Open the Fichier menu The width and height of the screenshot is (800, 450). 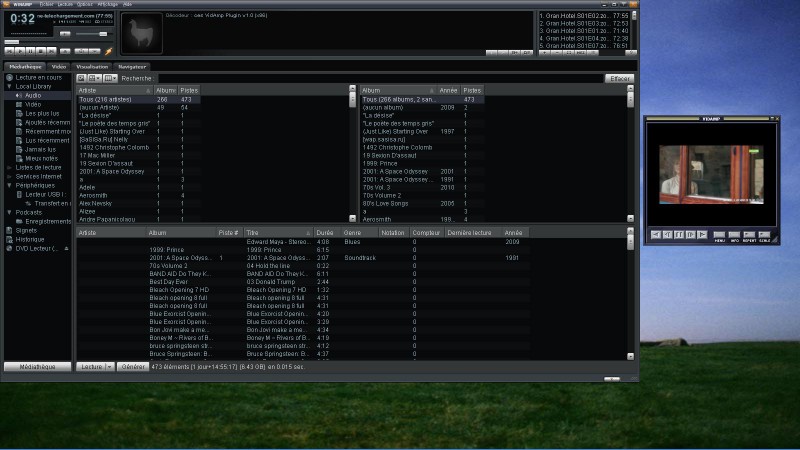pos(46,4)
